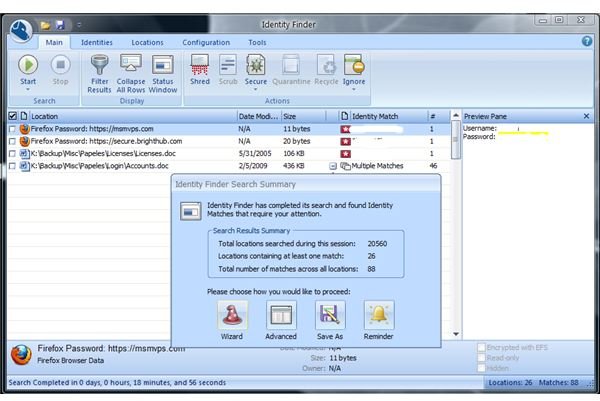Scrub the selected match
The width and height of the screenshot is (600, 401).
(x=228, y=70)
